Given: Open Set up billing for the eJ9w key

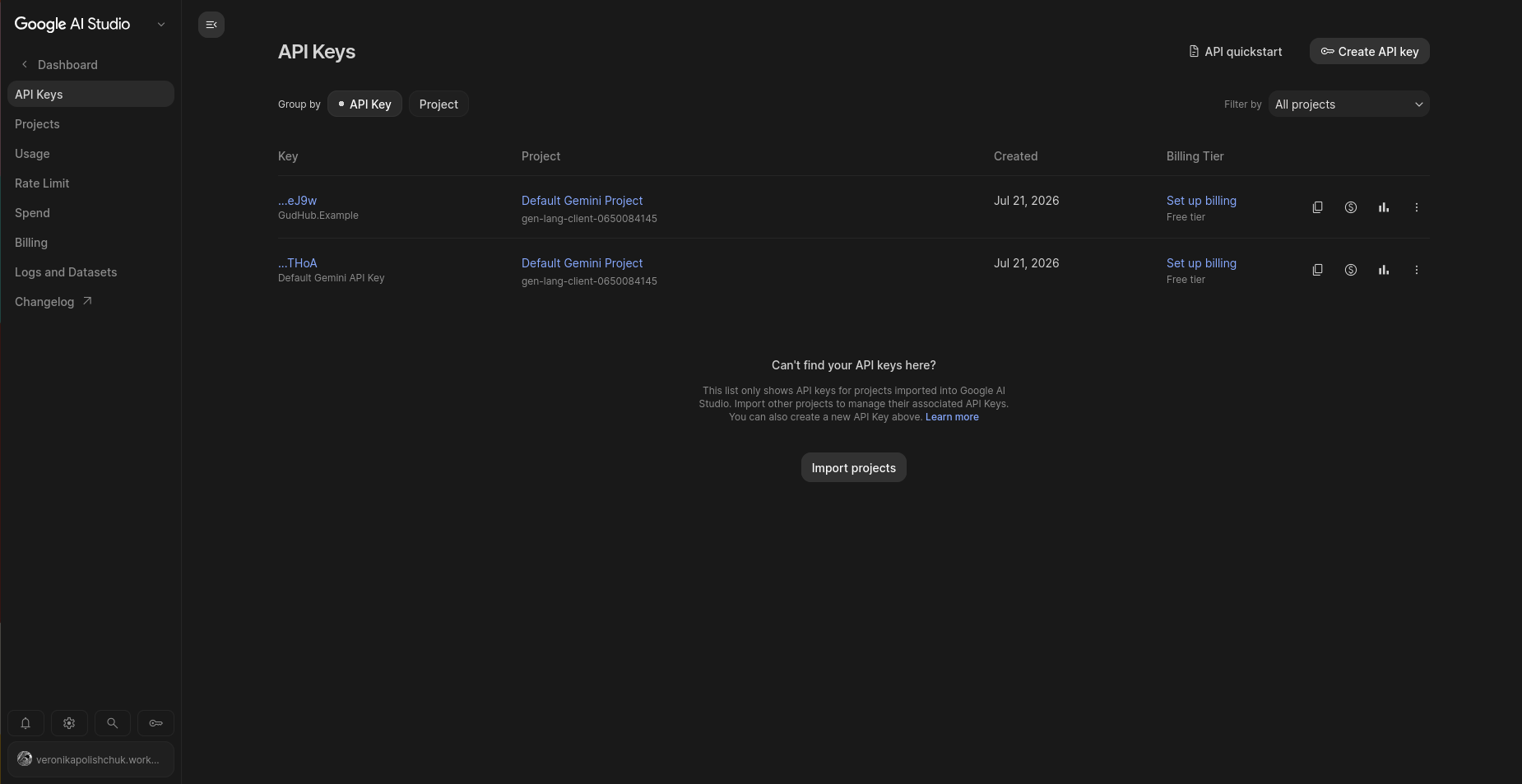Looking at the screenshot, I should click(1201, 201).
